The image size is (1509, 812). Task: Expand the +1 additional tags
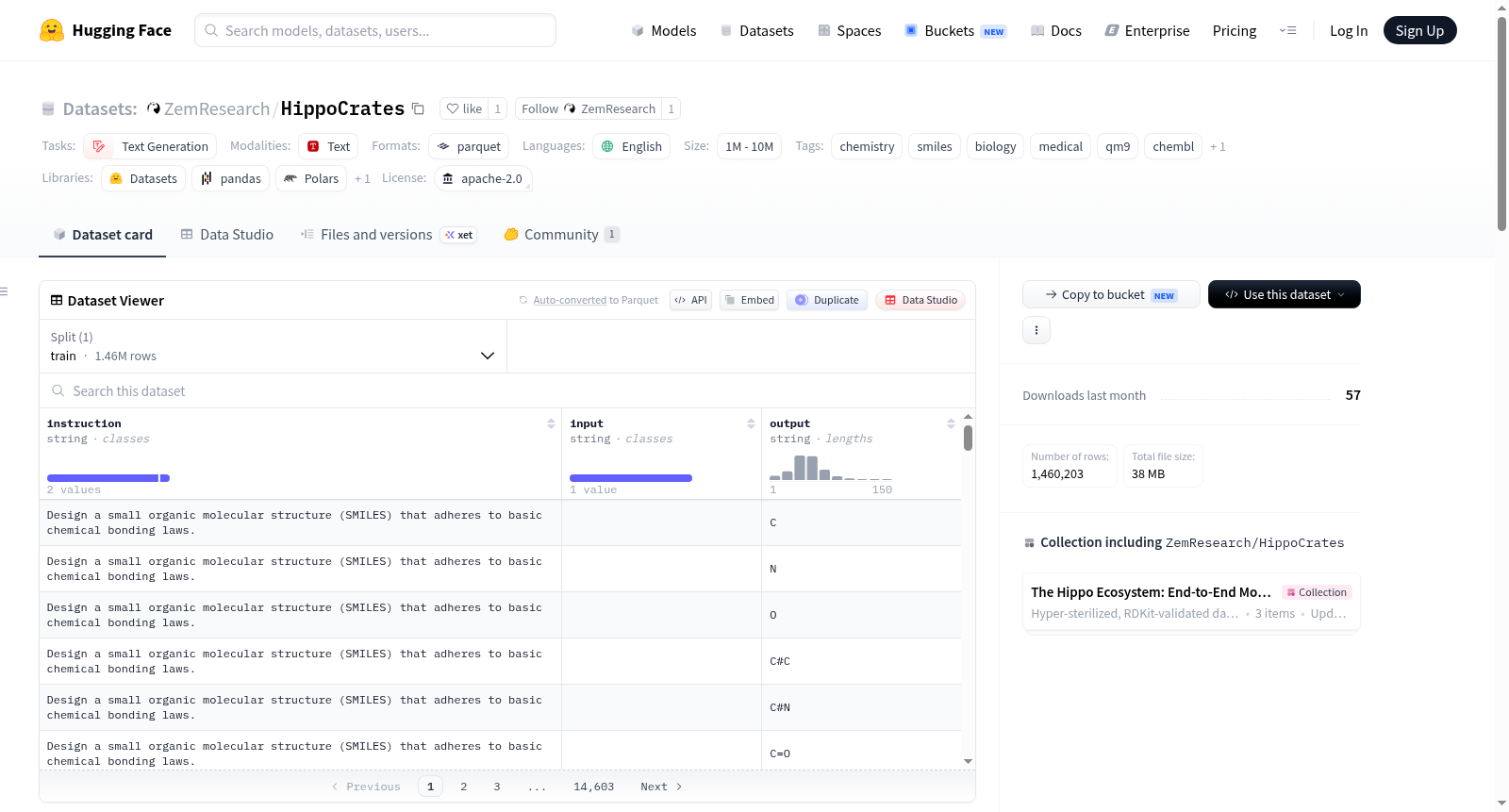(1219, 146)
